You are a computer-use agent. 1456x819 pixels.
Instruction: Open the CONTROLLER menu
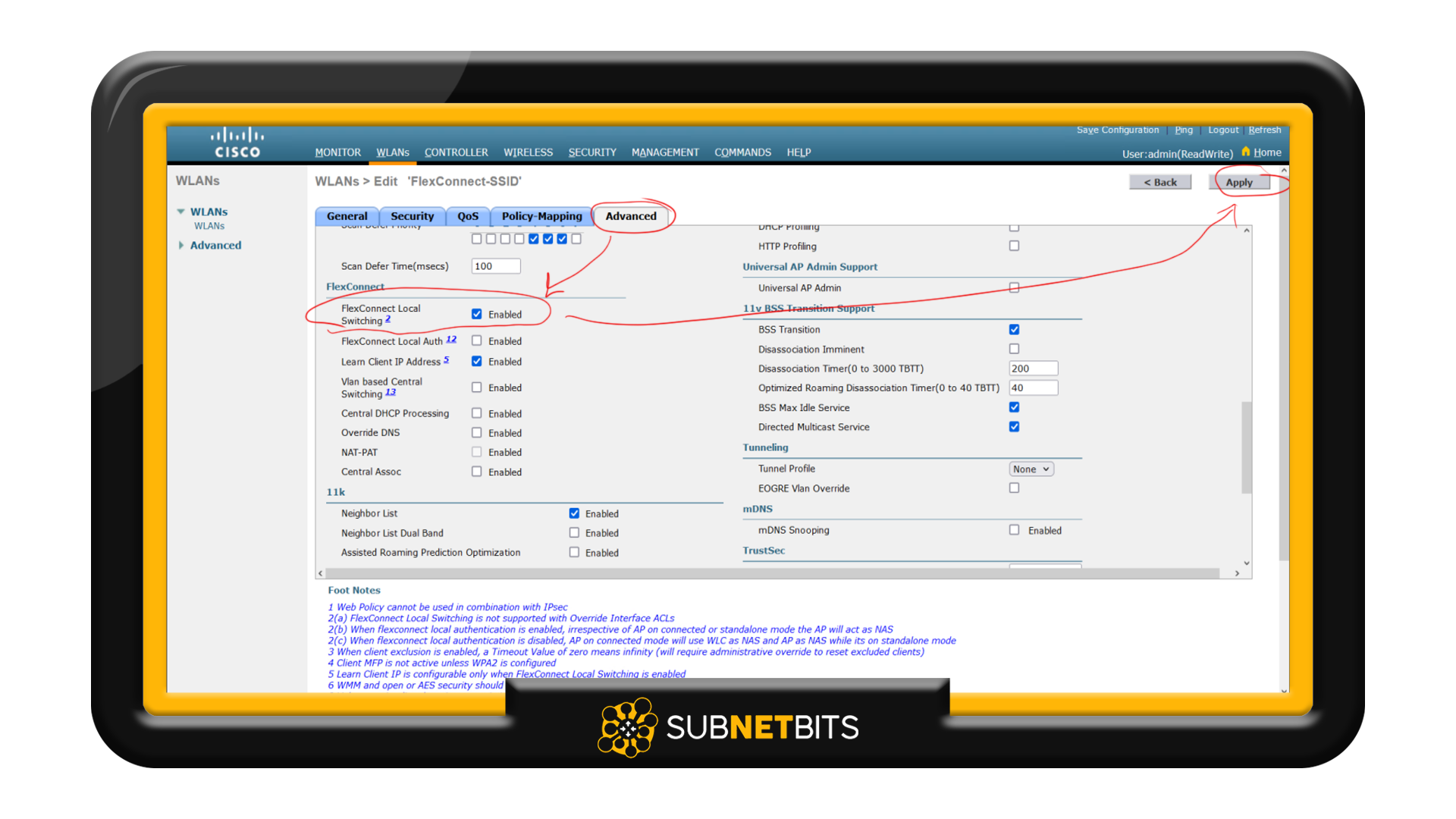click(456, 152)
